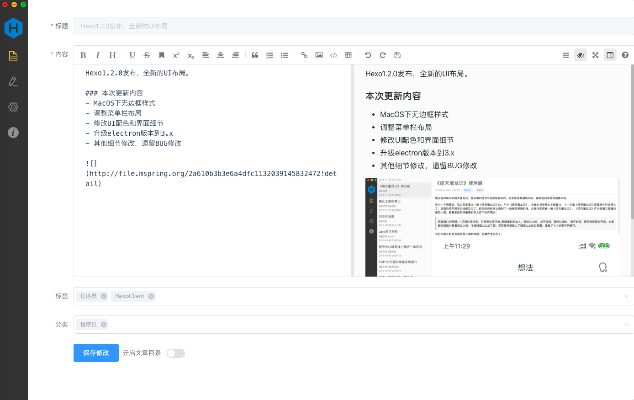Open the settings gear in sidebar
Image resolution: width=634 pixels, height=400 pixels.
(x=13, y=107)
